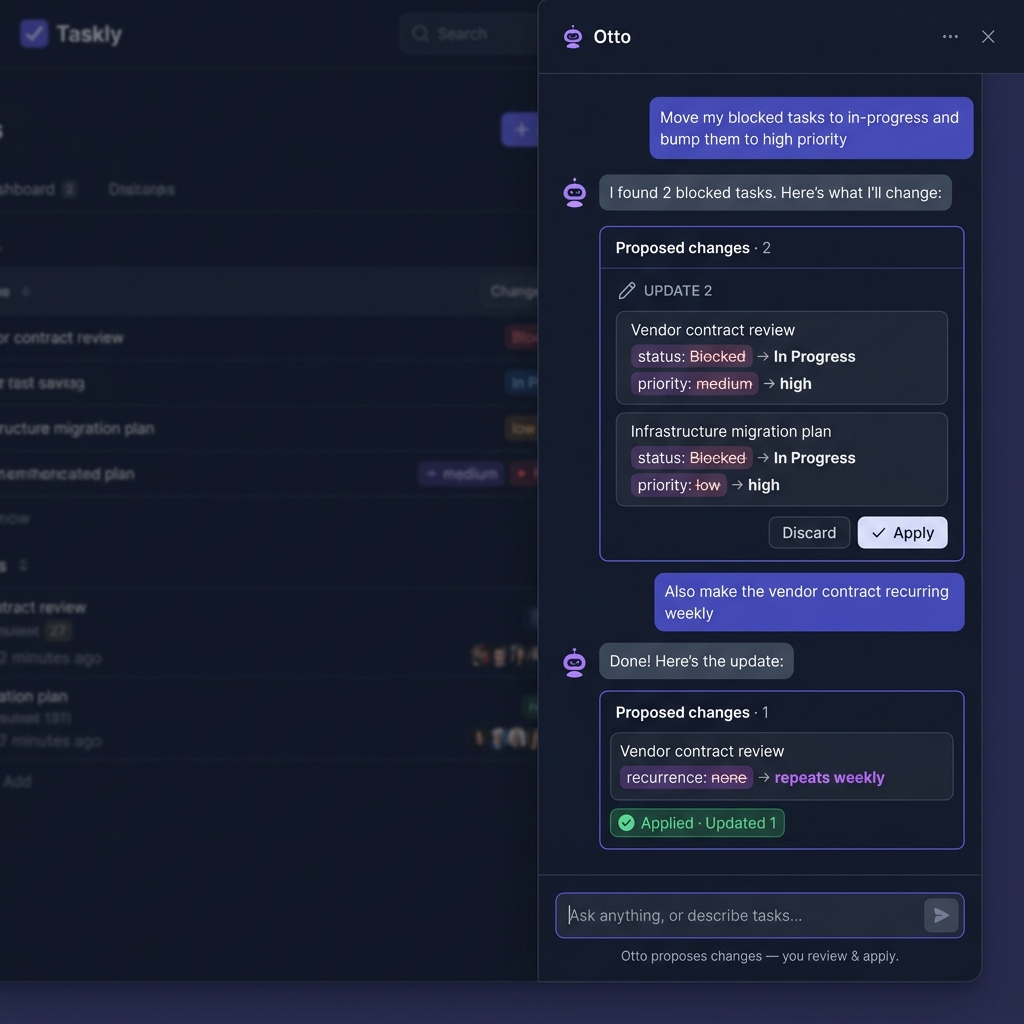Click the Taskly logo checkmark icon
This screenshot has width=1024, height=1024.
34,33
